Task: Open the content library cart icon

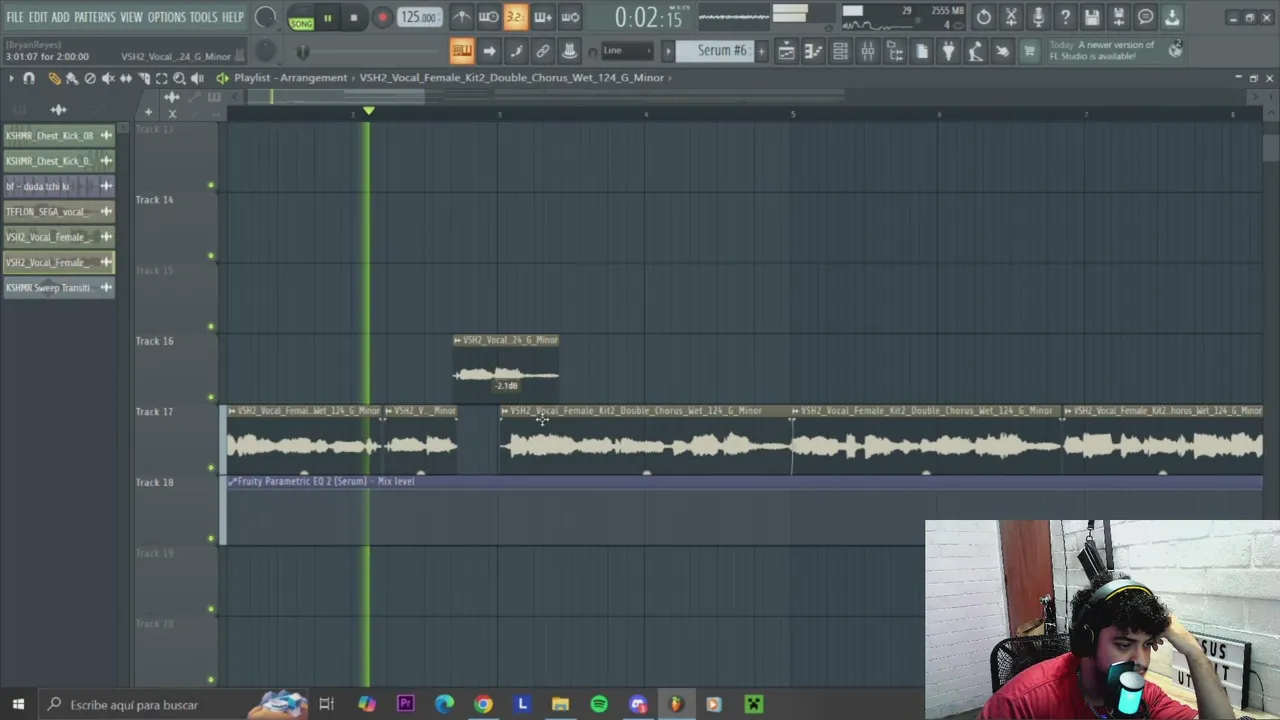Action: click(x=1029, y=51)
